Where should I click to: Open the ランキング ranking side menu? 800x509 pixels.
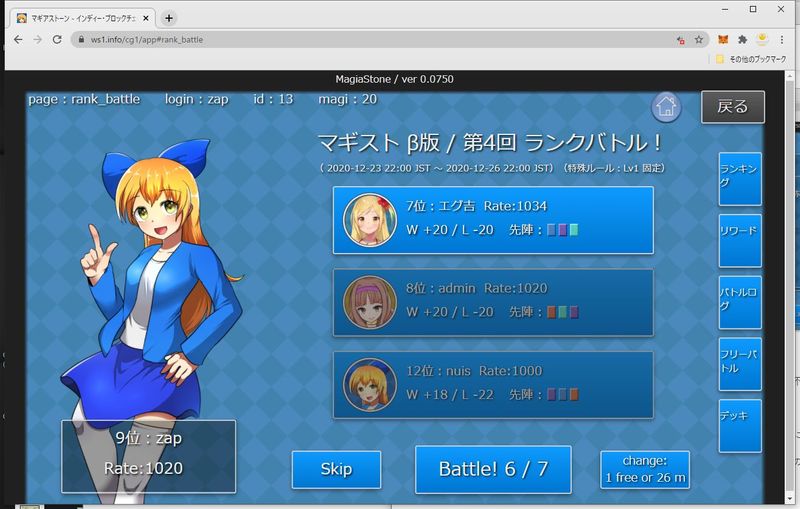tap(740, 179)
